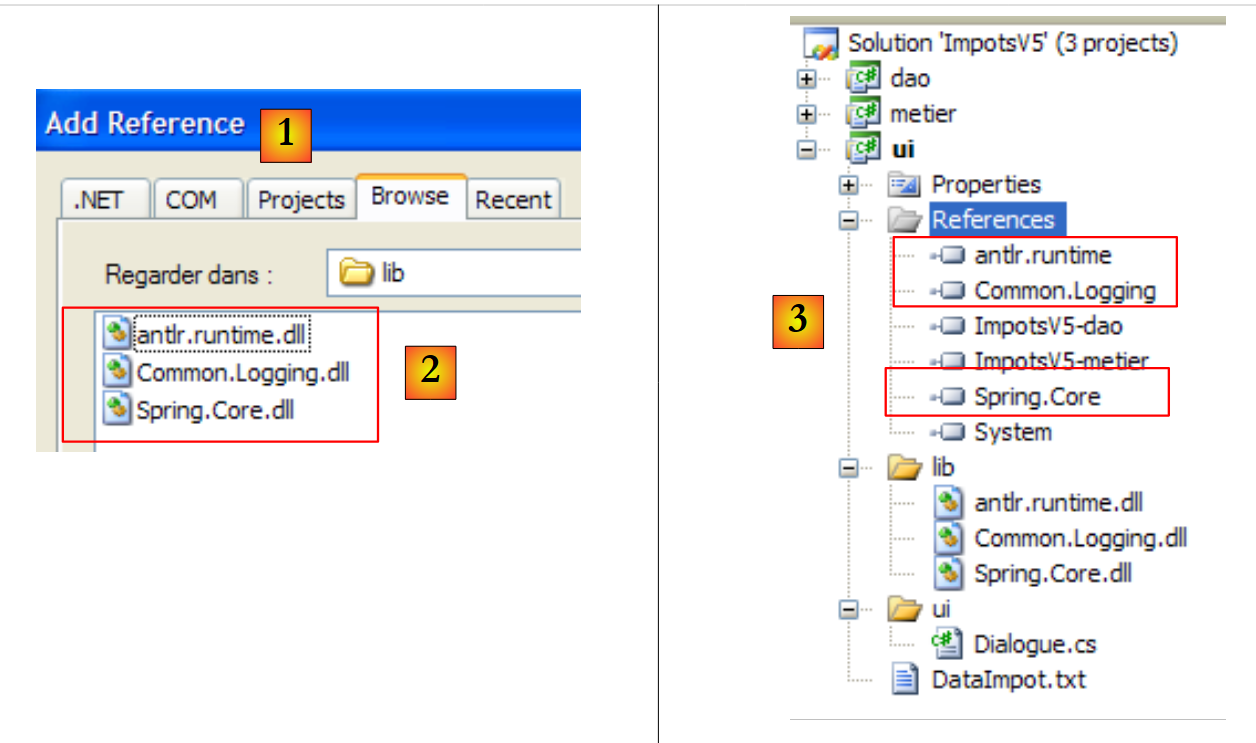Click the dao project C# icon
This screenshot has width=1256, height=743.
coord(862,79)
